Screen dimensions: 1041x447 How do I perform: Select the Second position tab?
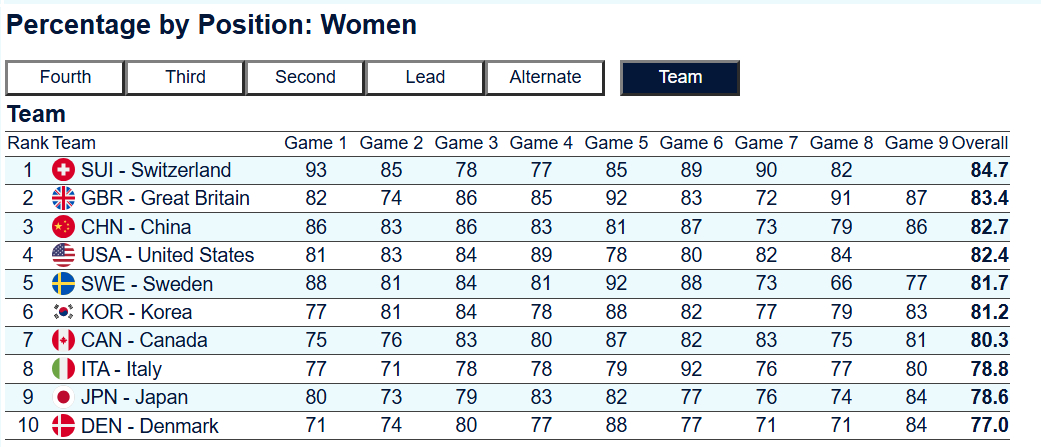click(305, 77)
